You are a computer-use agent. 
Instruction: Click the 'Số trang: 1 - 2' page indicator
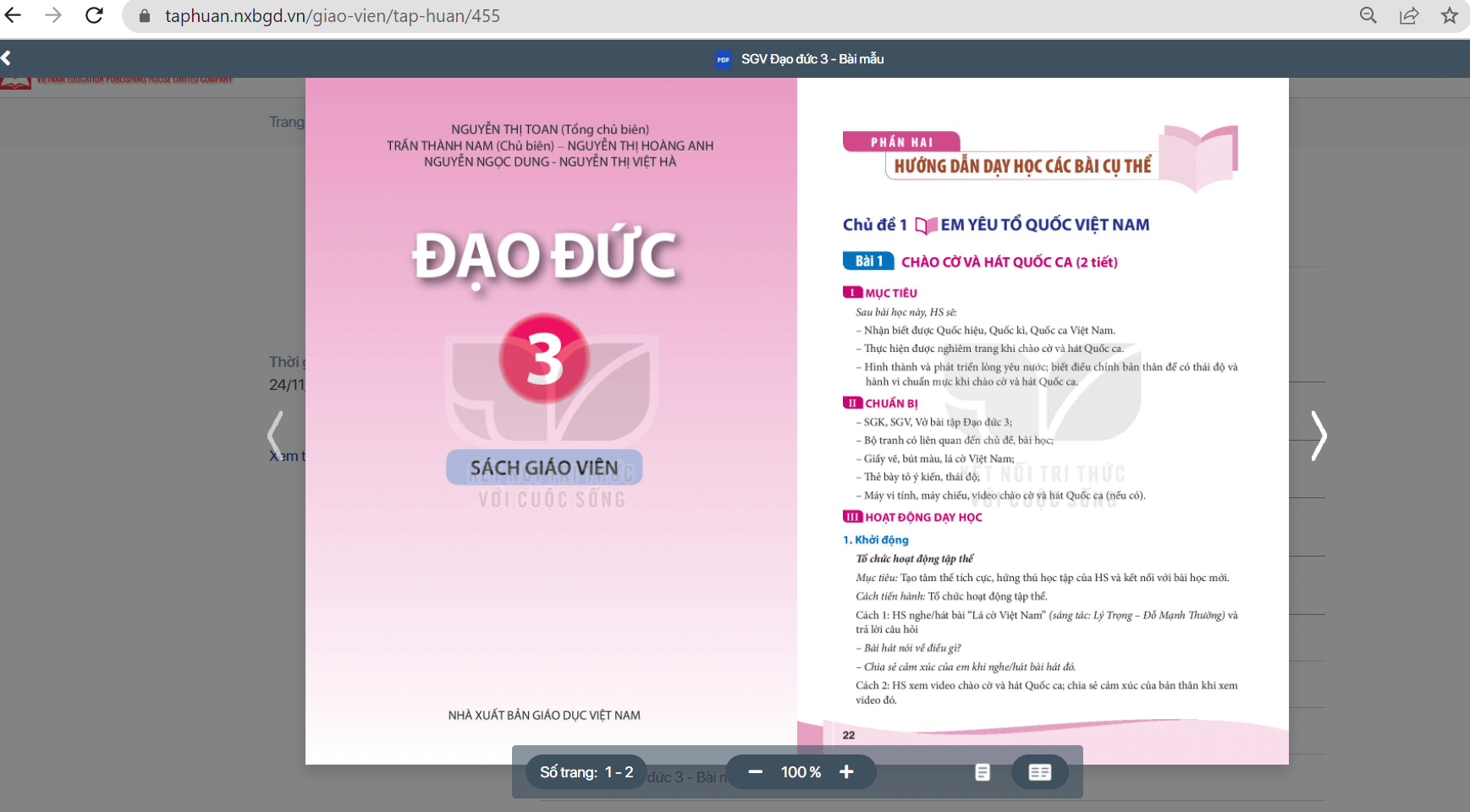pyautogui.click(x=586, y=772)
